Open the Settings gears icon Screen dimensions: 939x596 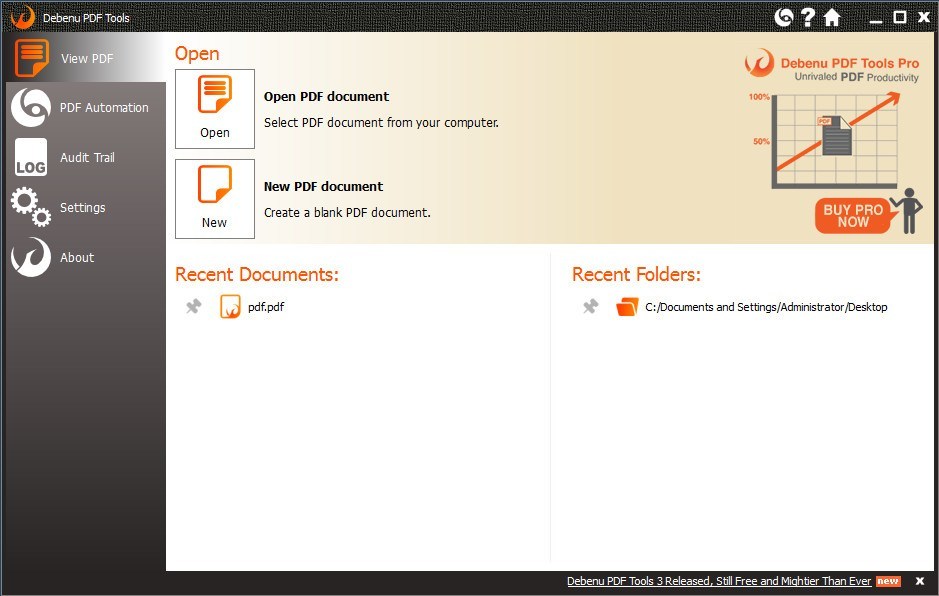click(x=31, y=207)
